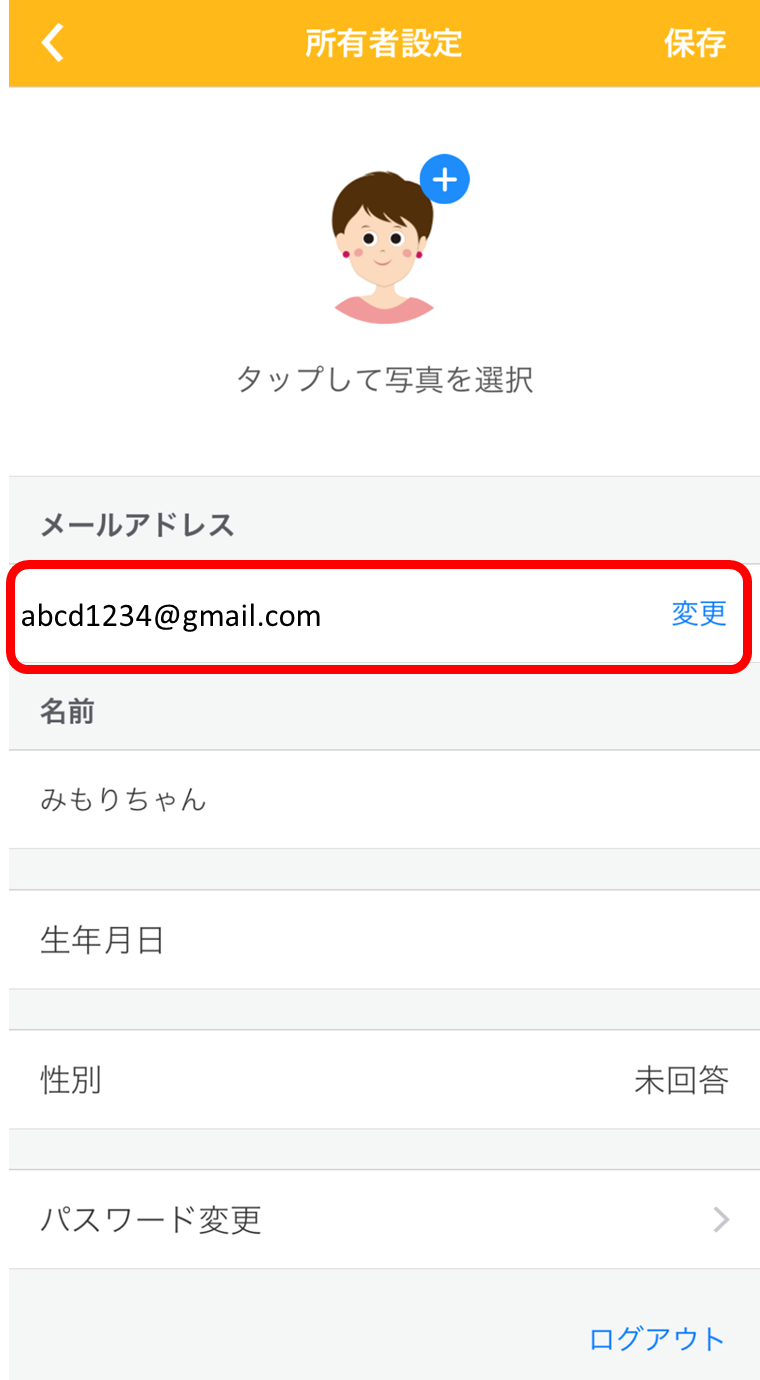This screenshot has width=760, height=1380.
Task: Tap the blue plus badge on avatar
Action: pos(445,180)
